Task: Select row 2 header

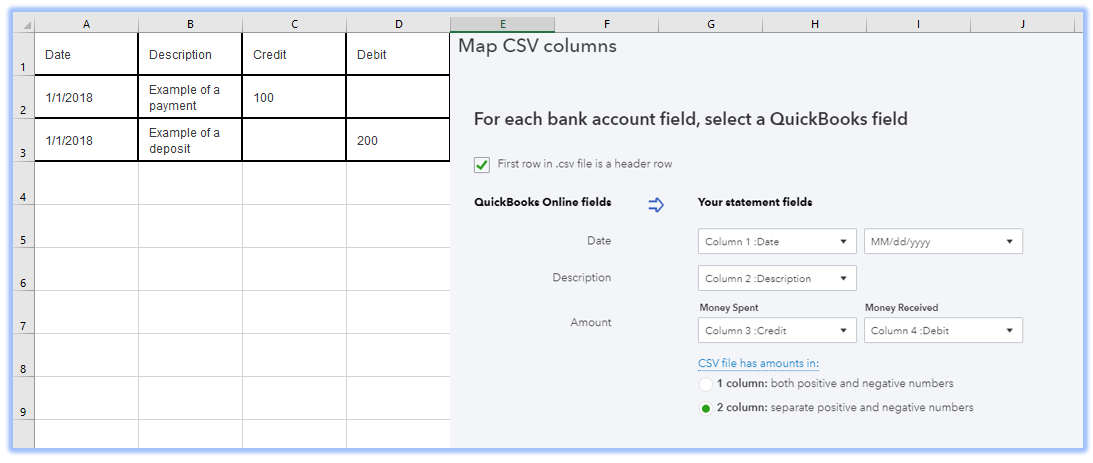Action: click(24, 97)
